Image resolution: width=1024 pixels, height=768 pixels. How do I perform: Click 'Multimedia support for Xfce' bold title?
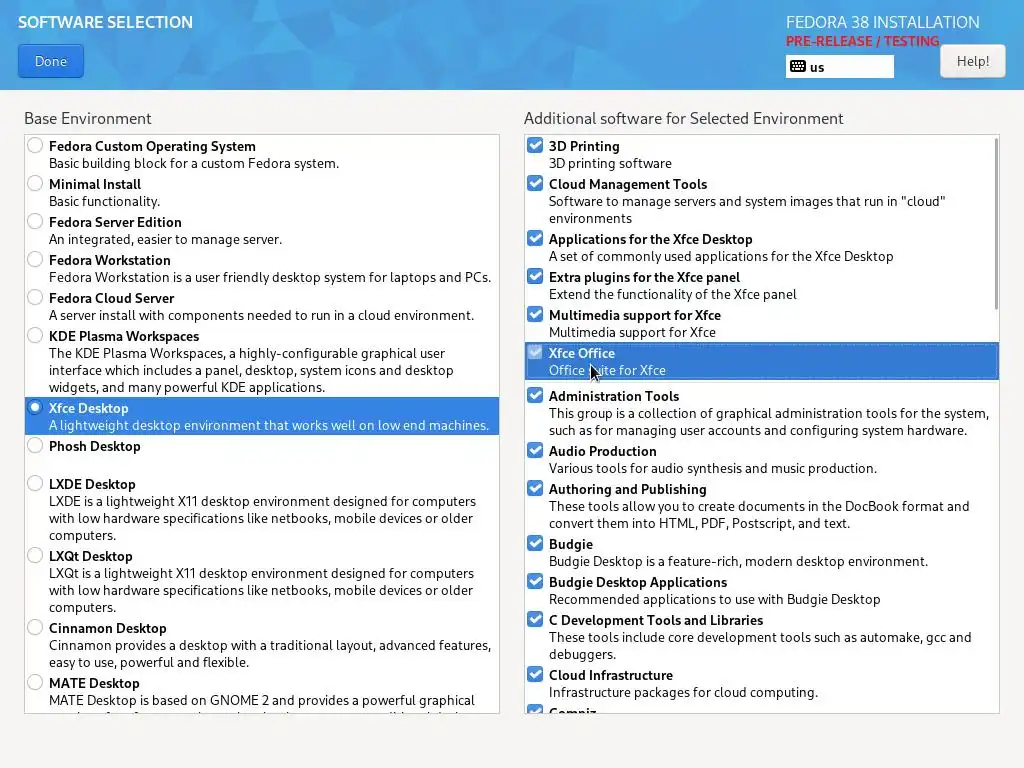(x=635, y=315)
